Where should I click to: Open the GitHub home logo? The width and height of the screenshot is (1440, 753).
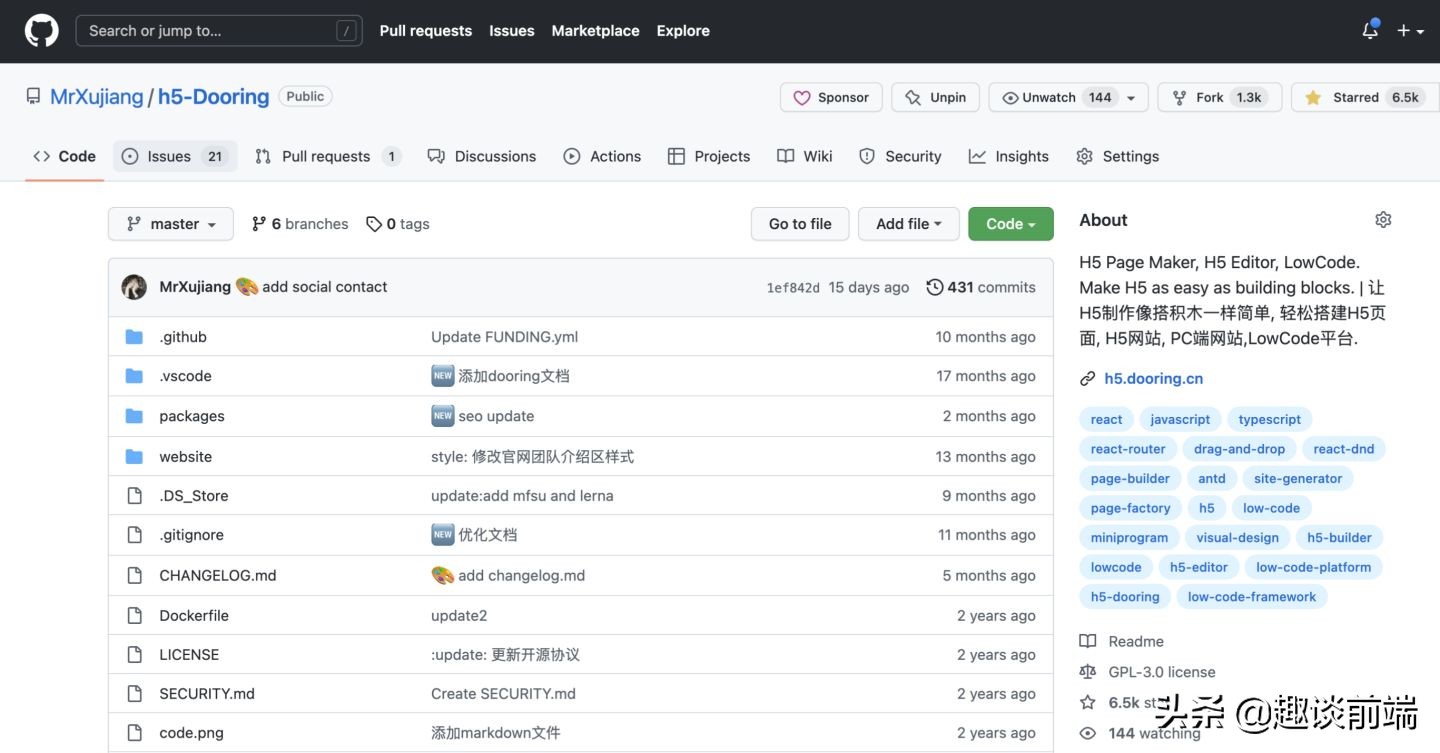click(x=42, y=31)
